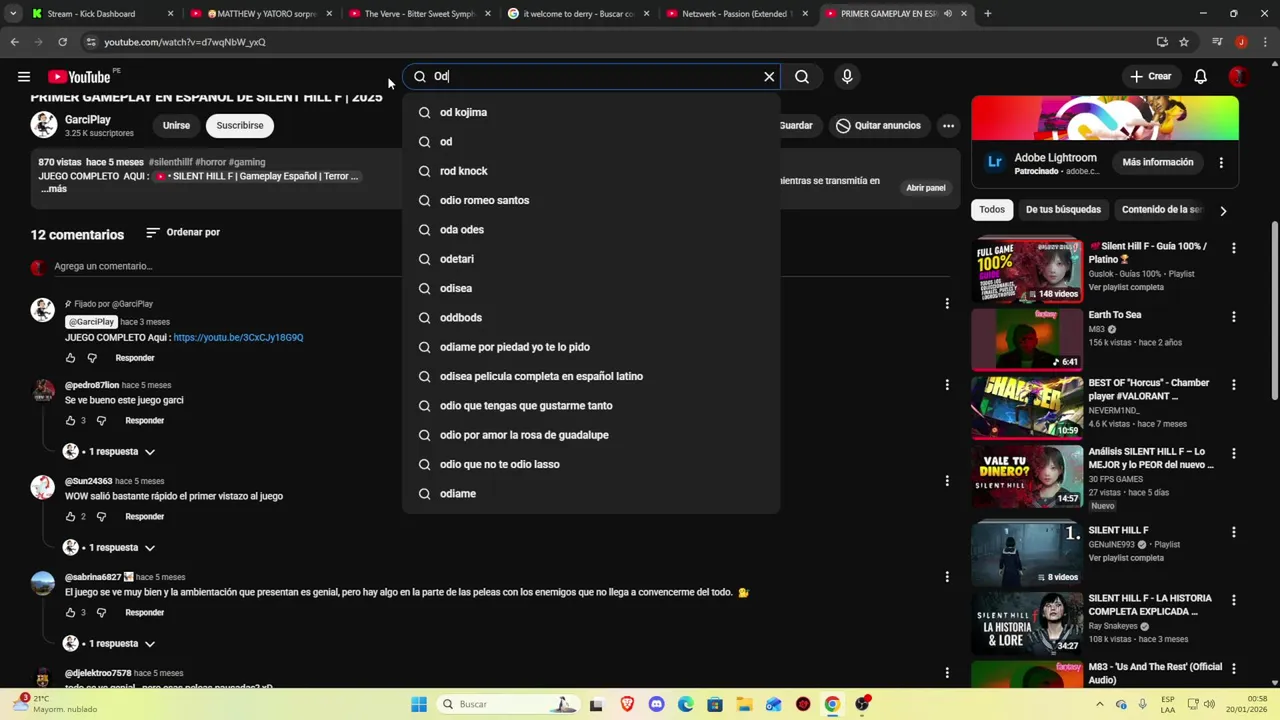
Task: Open Silent Hill F Guía 100% thumbnail
Action: point(1027,269)
